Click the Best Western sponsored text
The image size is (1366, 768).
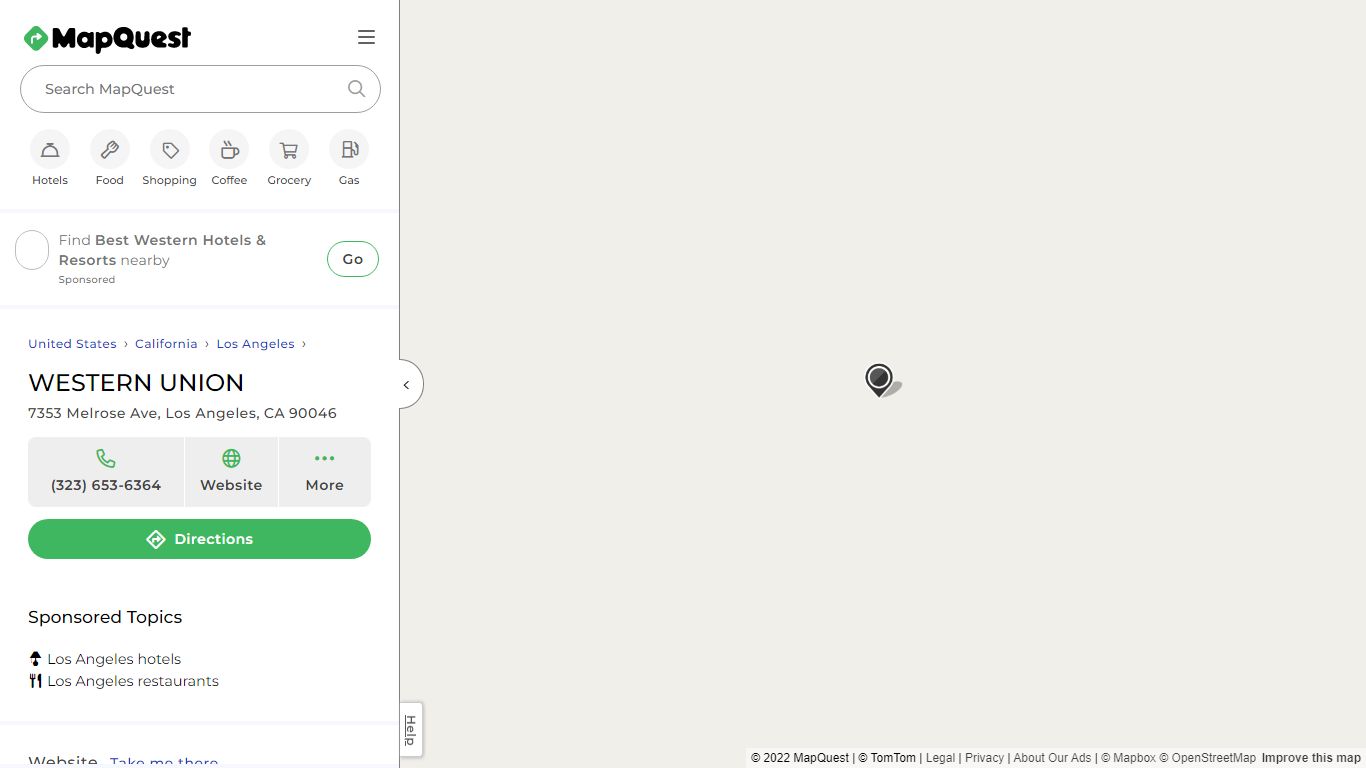click(x=162, y=250)
